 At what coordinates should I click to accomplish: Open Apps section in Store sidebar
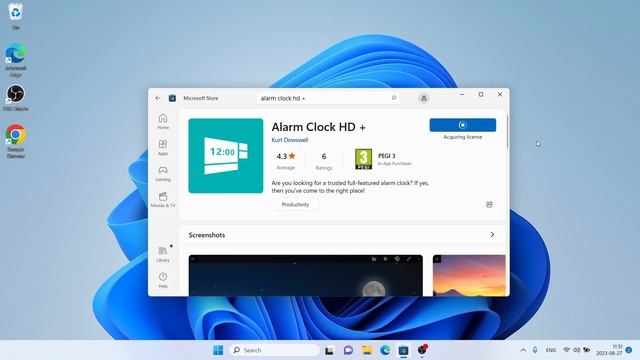[x=163, y=147]
